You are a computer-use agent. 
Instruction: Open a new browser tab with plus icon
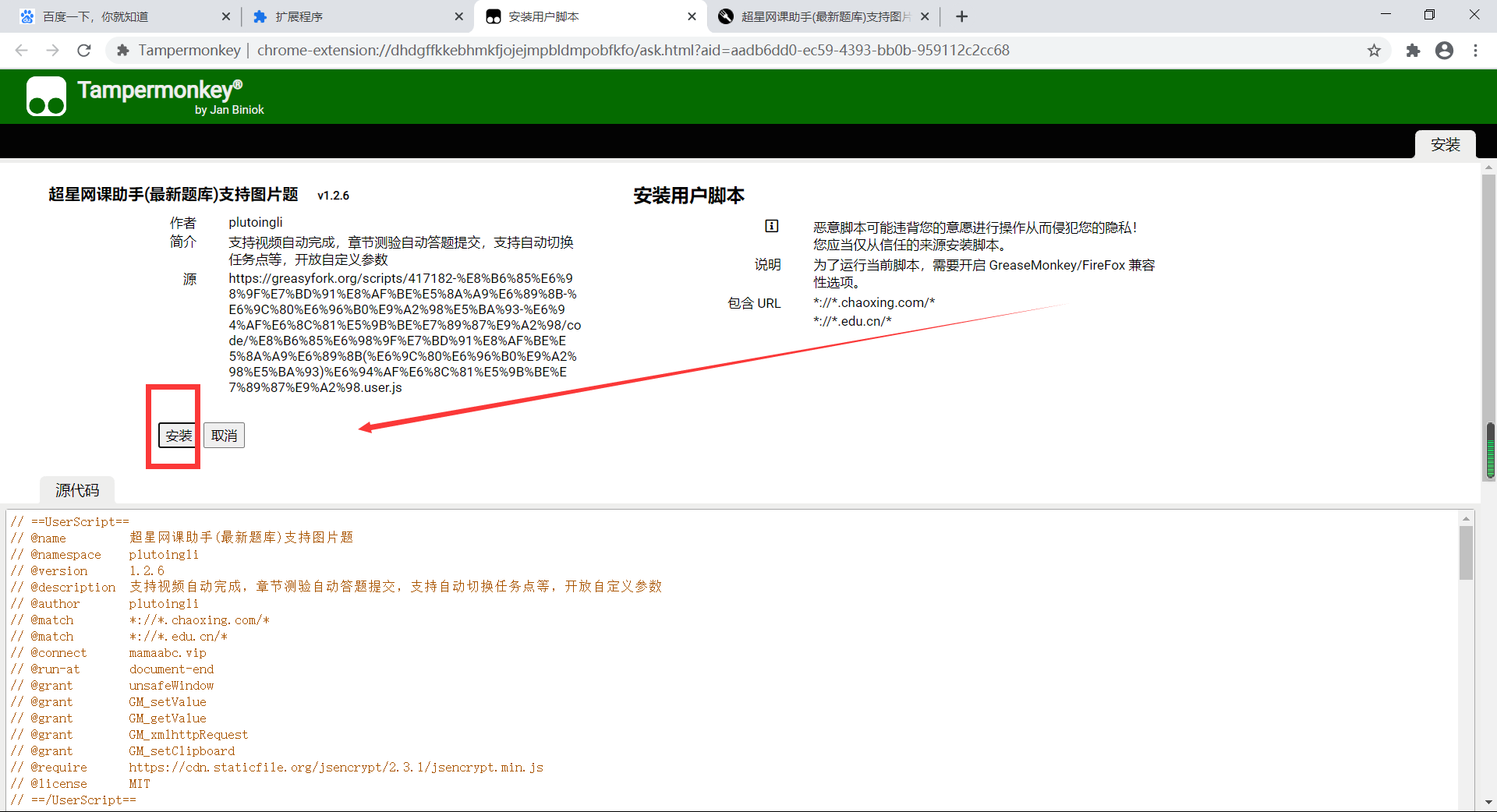pos(961,16)
